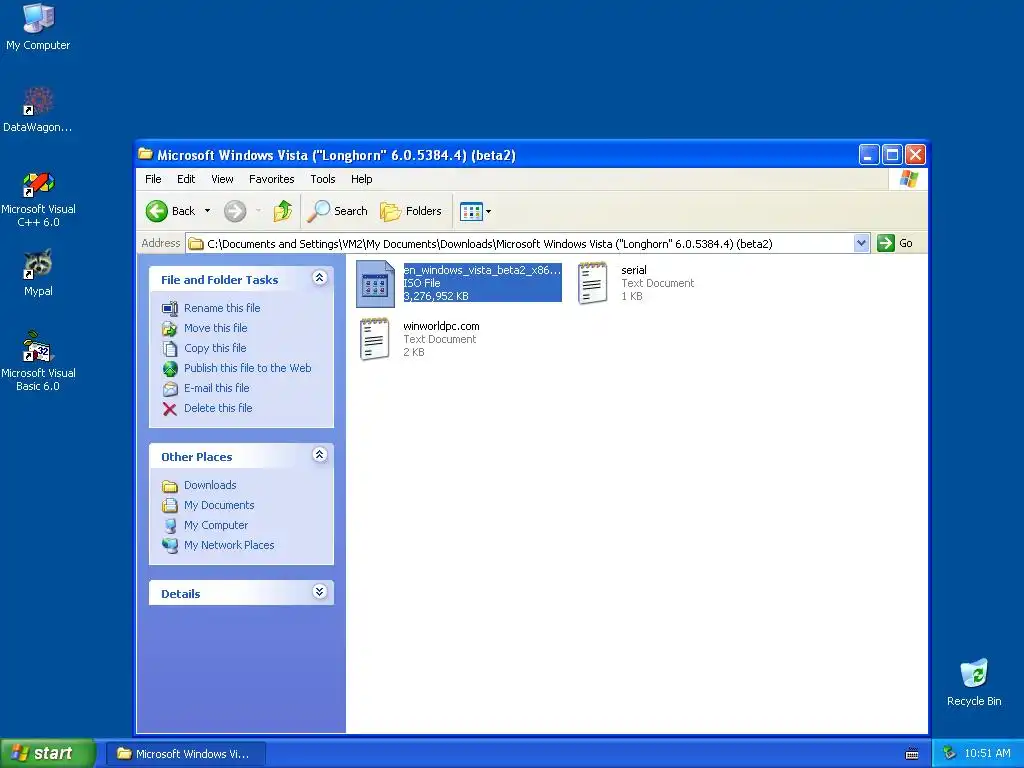Click the Start button
The width and height of the screenshot is (1024, 768).
pyautogui.click(x=47, y=753)
